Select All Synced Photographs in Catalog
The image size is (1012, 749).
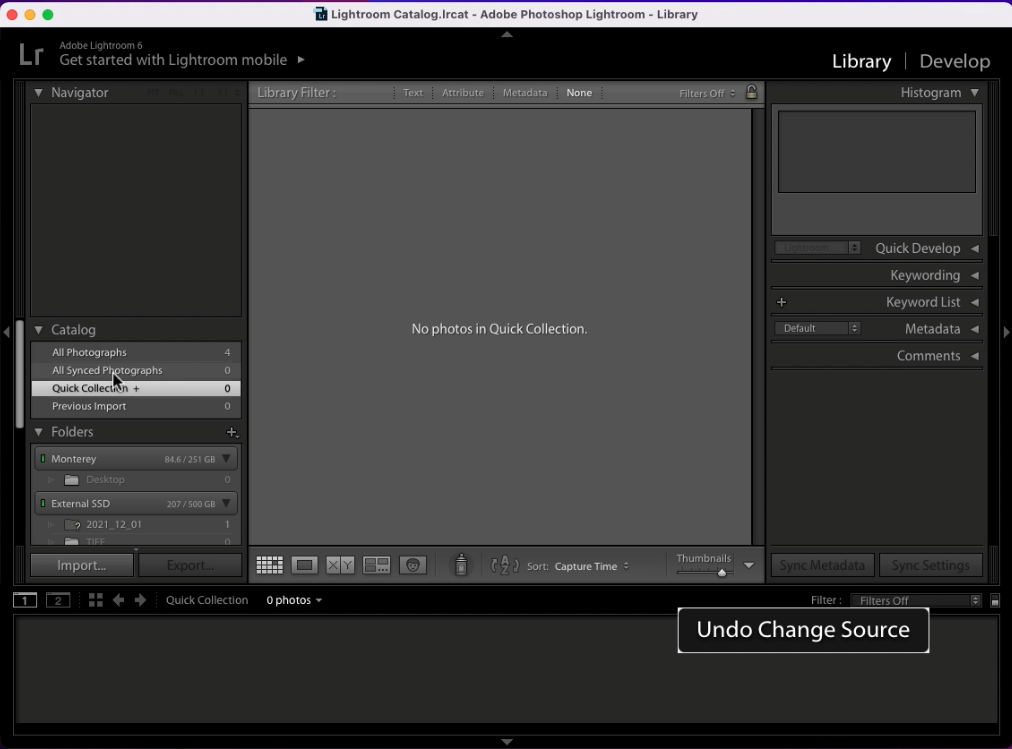pos(136,370)
